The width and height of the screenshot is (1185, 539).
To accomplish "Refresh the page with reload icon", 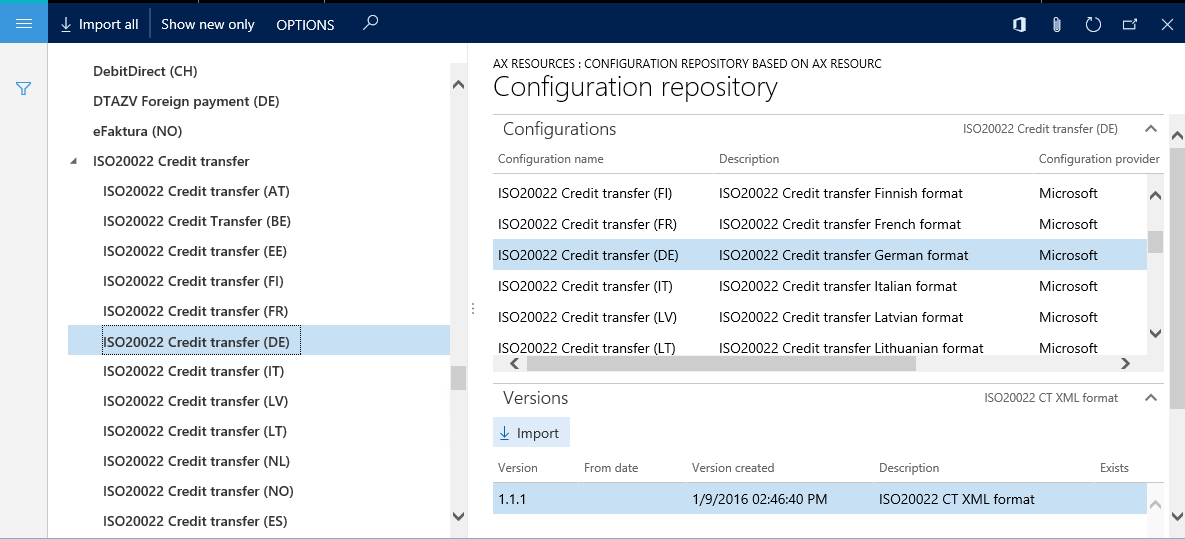I will 1093,24.
